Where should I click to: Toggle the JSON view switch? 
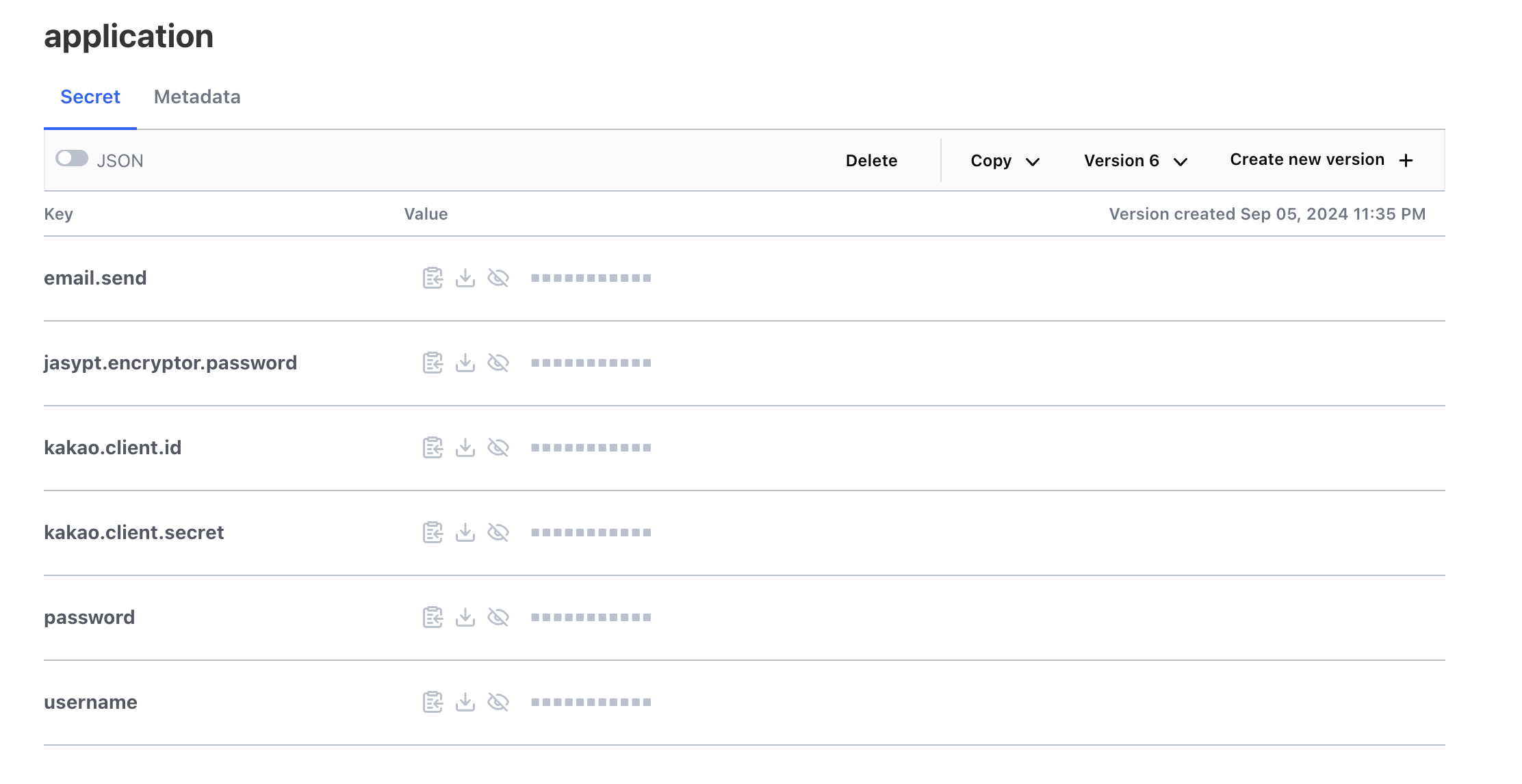point(72,159)
